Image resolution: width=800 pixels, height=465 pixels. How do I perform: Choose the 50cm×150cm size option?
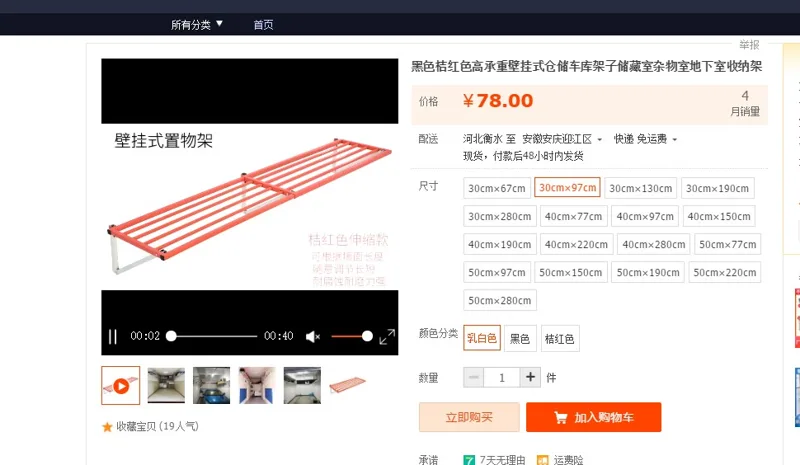[570, 272]
